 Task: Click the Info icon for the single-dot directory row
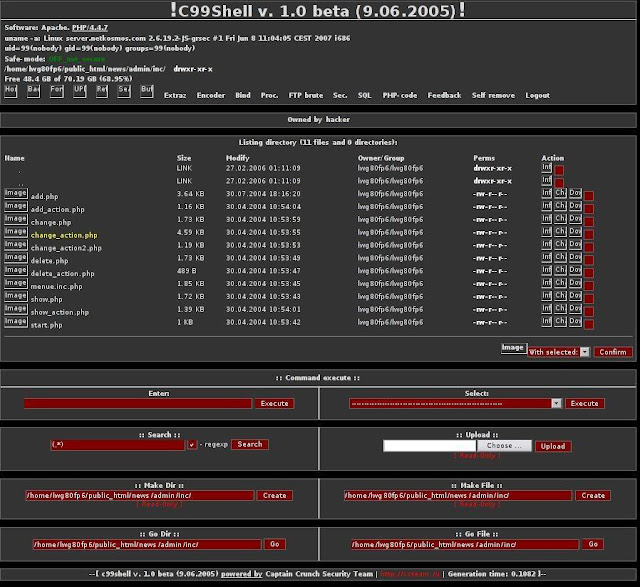[547, 167]
